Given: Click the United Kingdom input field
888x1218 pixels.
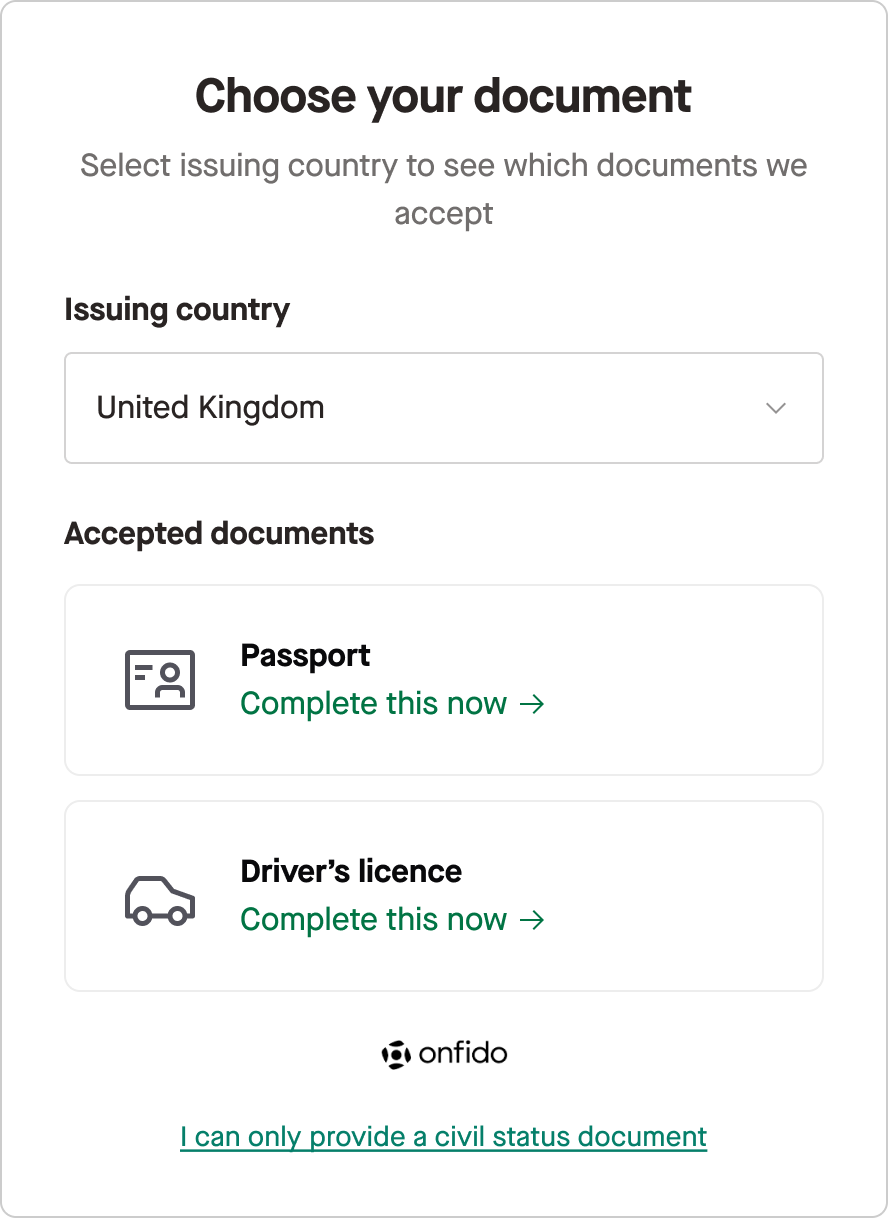Looking at the screenshot, I should 300,408.
